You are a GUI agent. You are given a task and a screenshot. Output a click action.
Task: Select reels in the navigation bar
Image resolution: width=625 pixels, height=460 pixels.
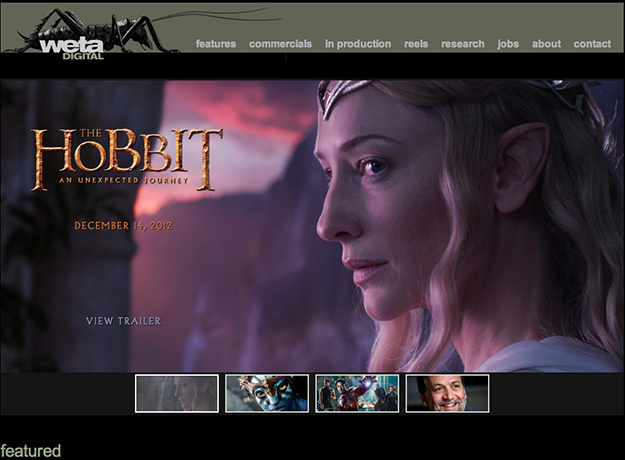tap(416, 44)
